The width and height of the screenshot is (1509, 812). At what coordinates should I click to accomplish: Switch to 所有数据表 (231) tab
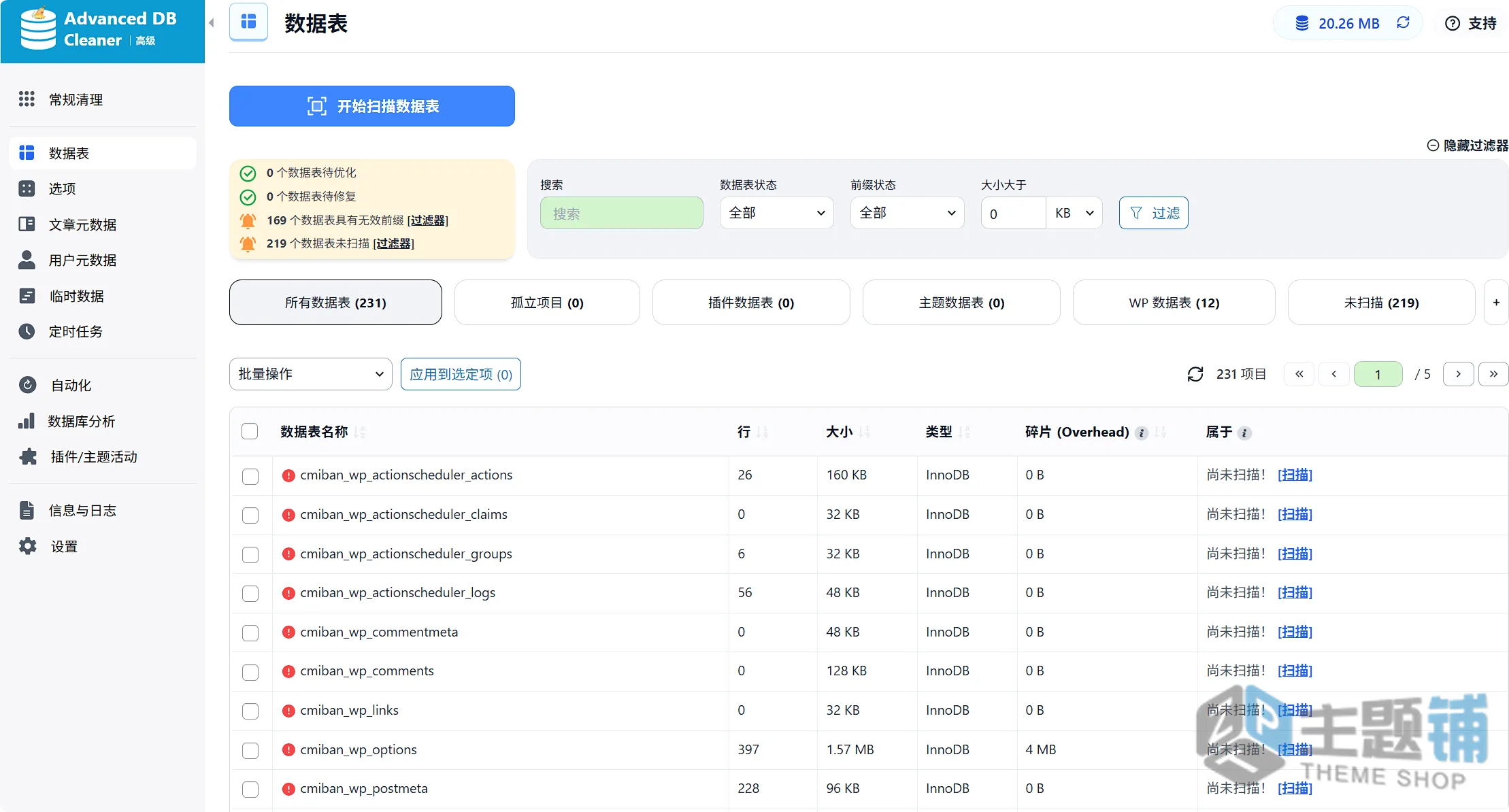335,303
